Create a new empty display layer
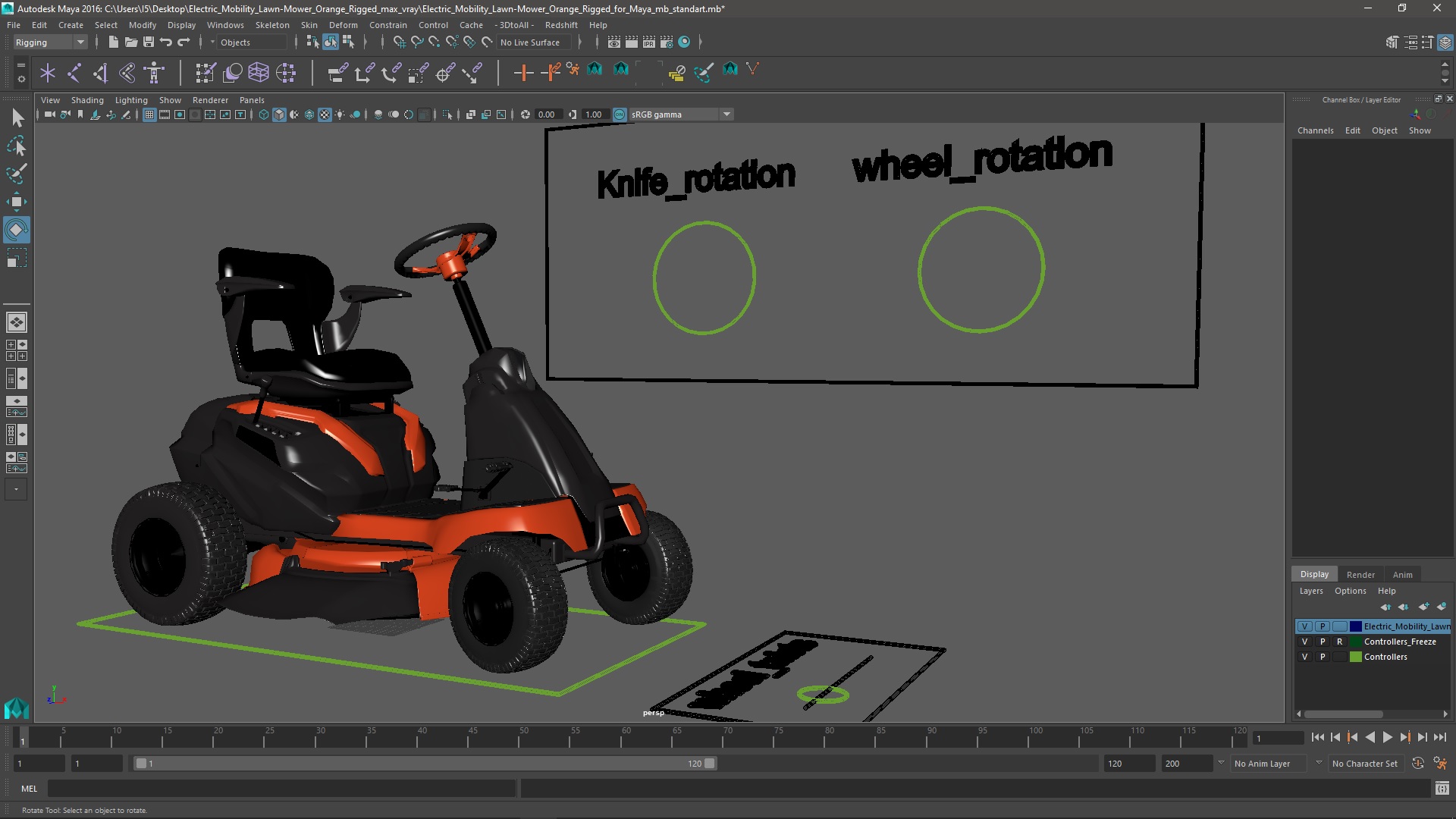This screenshot has width=1456, height=819. click(x=1423, y=607)
